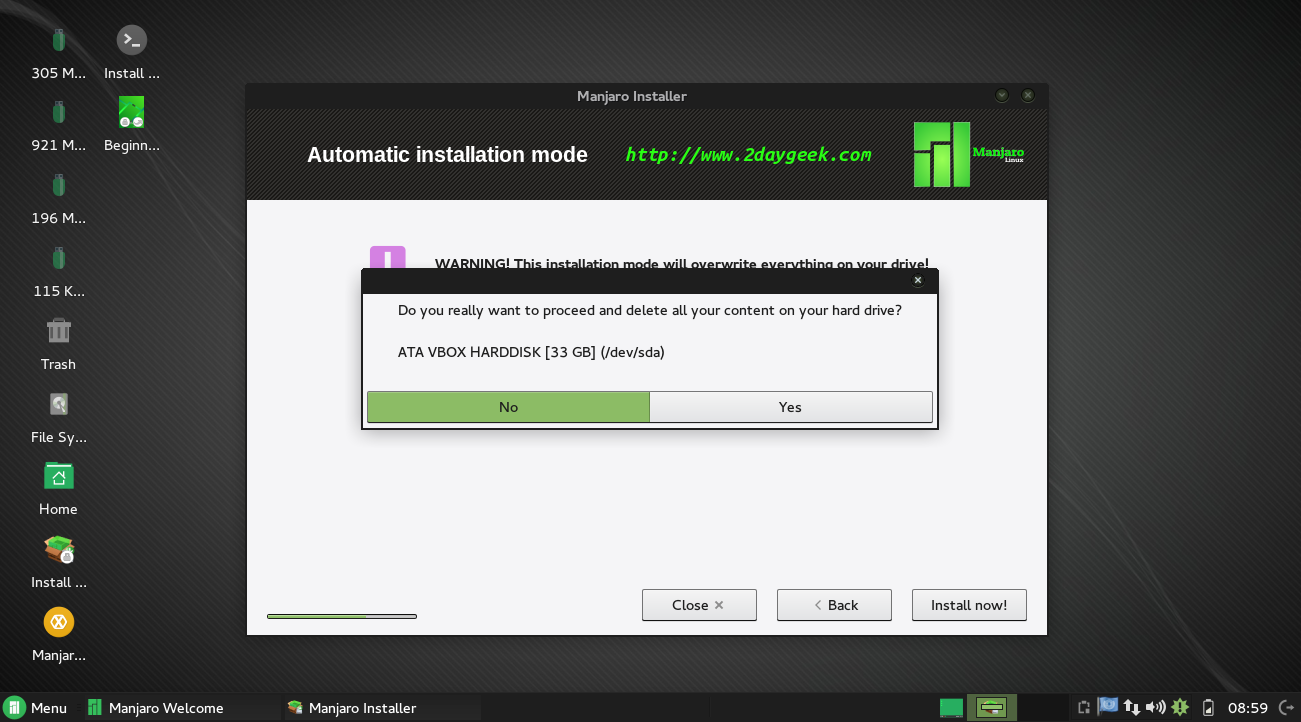Screen dimensions: 1301x722
Task: Click the clock showing 08:59
Action: pos(1247,708)
